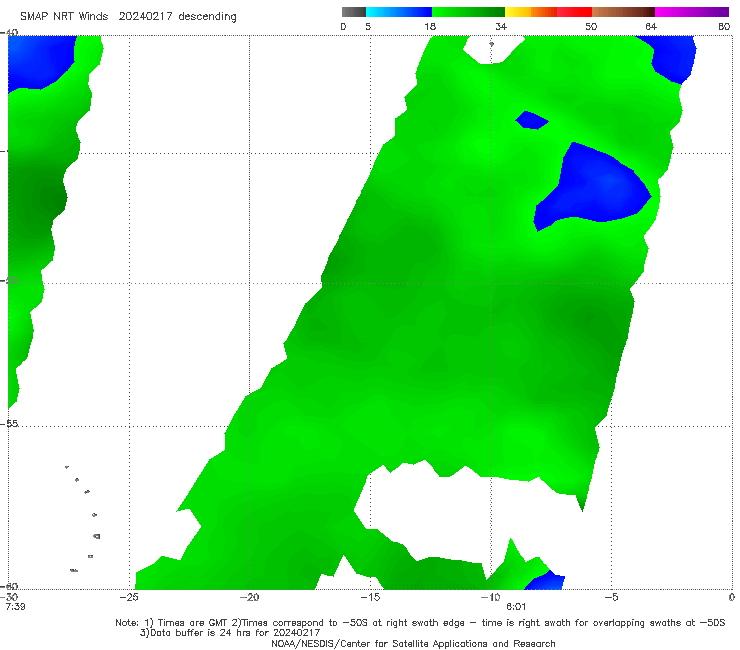Click the "-25" longitude axis label

click(129, 597)
